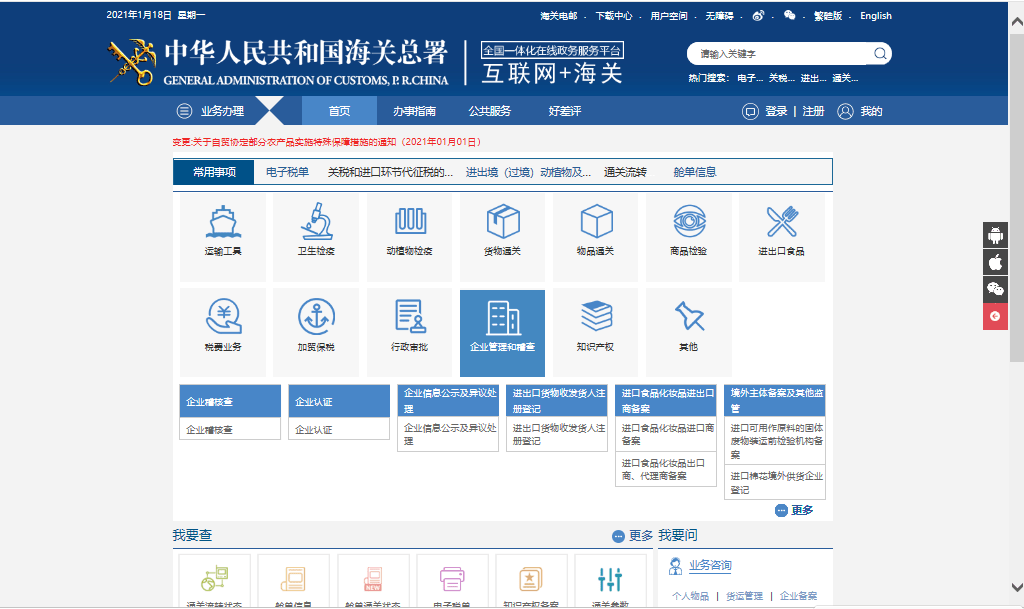Switch to the 通关流转 tab
The height and width of the screenshot is (609, 1024).
pos(626,172)
